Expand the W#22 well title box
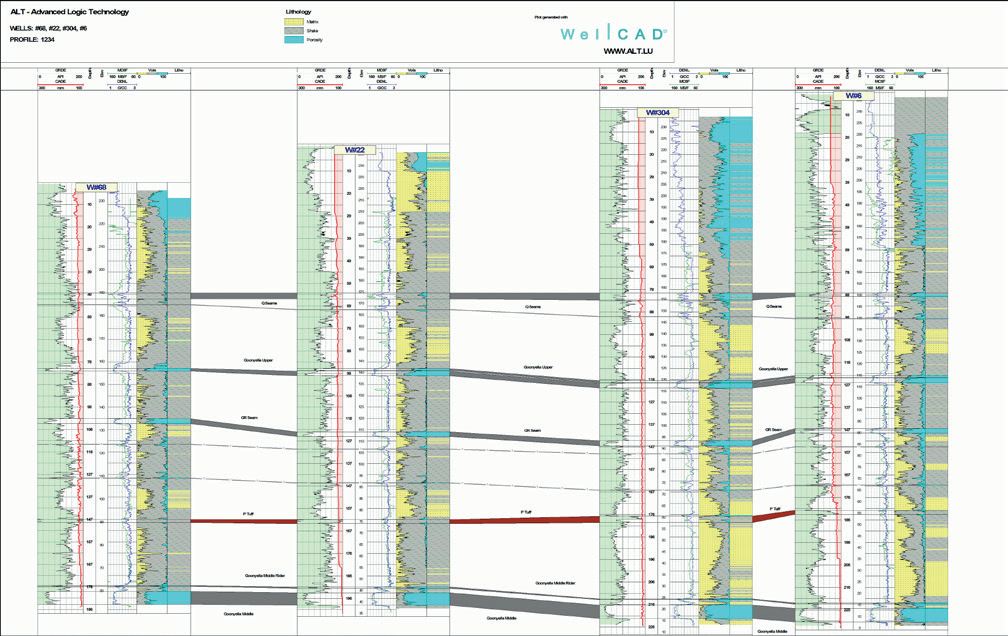This screenshot has width=1008, height=636. (x=355, y=148)
